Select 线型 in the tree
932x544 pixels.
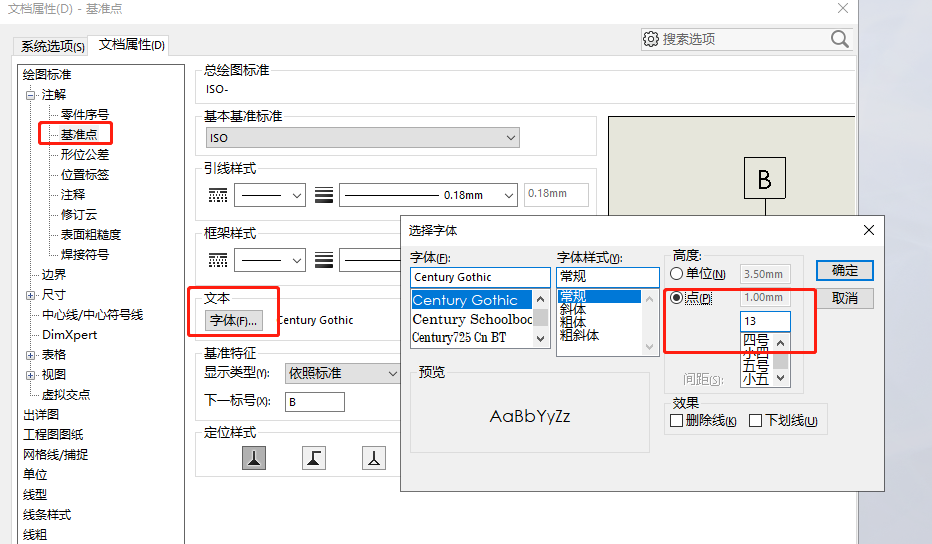point(34,495)
